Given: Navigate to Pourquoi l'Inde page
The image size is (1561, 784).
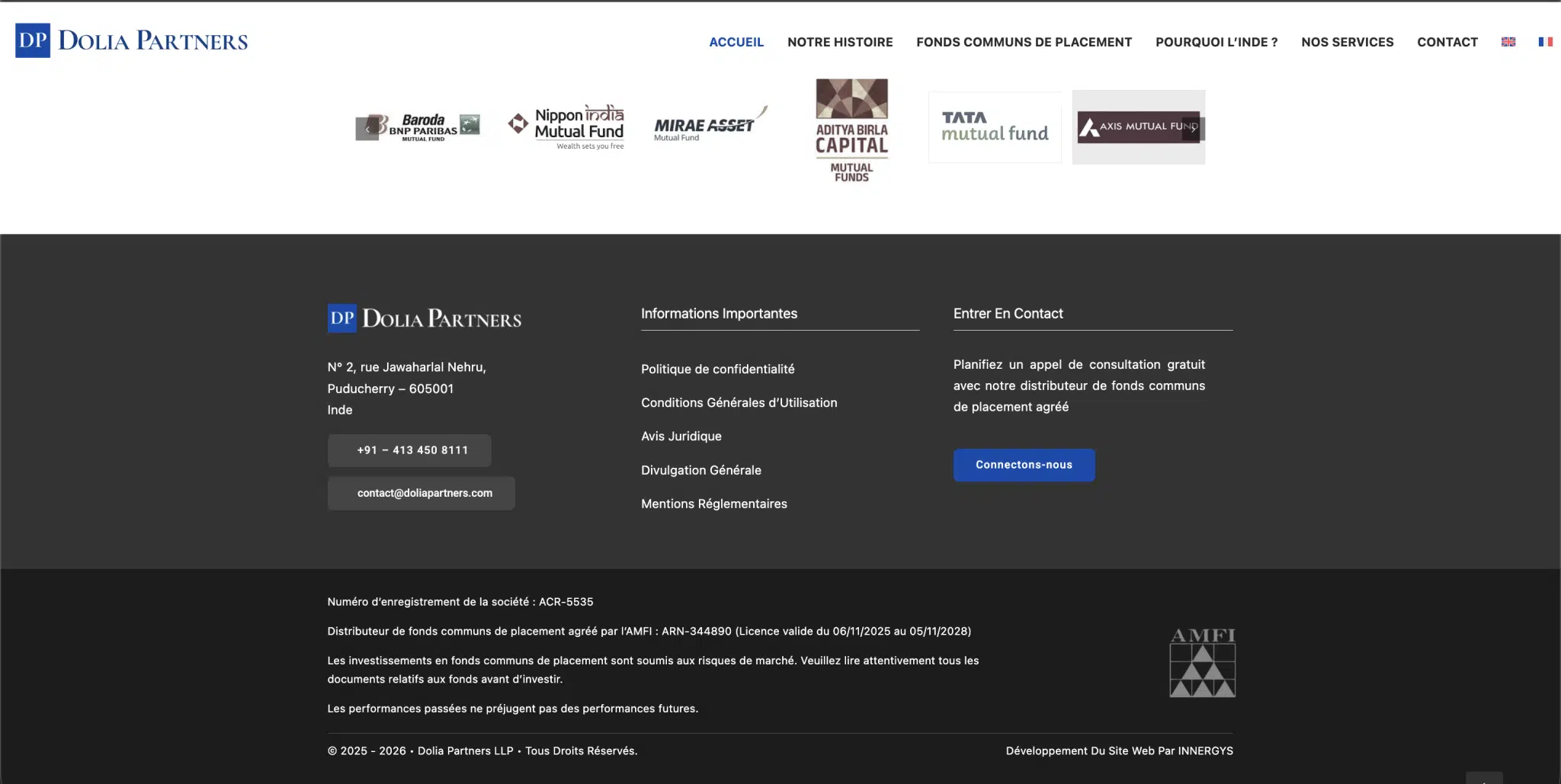Looking at the screenshot, I should (x=1216, y=42).
